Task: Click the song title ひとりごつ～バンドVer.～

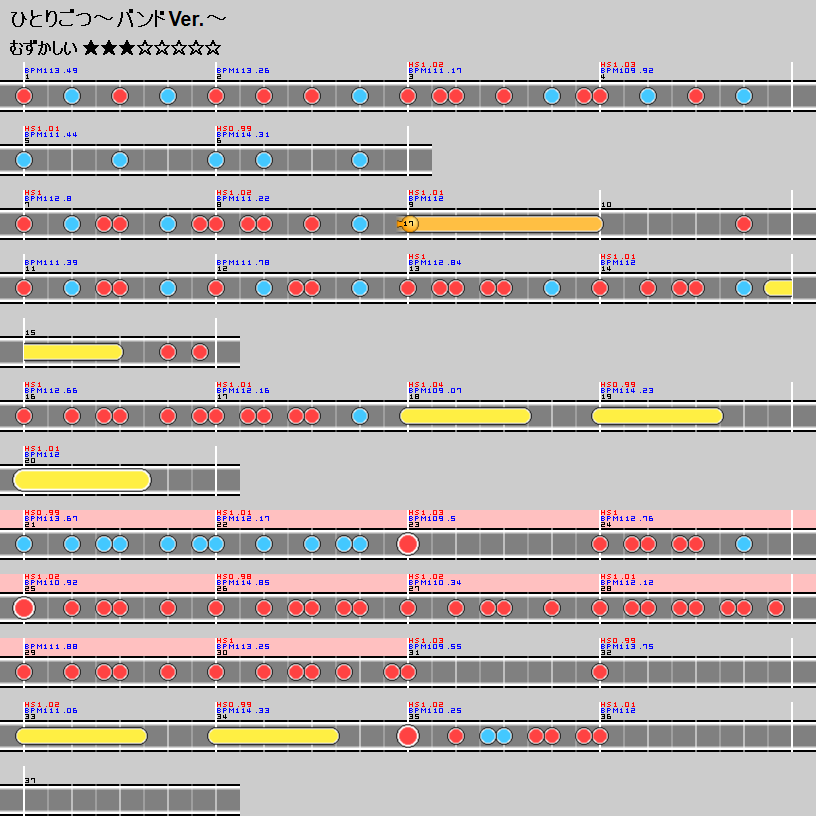Action: [x=118, y=20]
